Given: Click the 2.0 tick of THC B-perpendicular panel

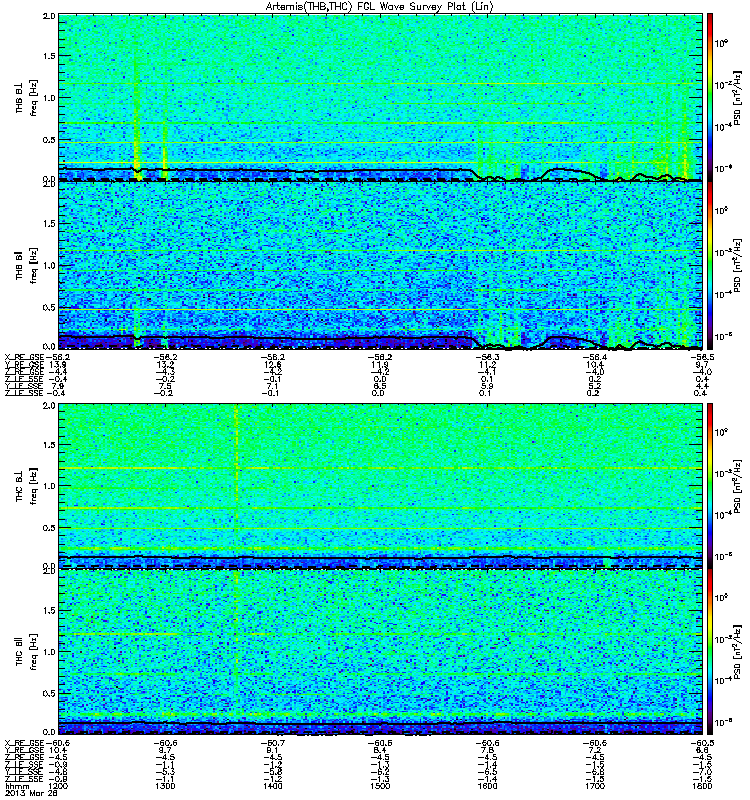Looking at the screenshot, I should tap(49, 405).
